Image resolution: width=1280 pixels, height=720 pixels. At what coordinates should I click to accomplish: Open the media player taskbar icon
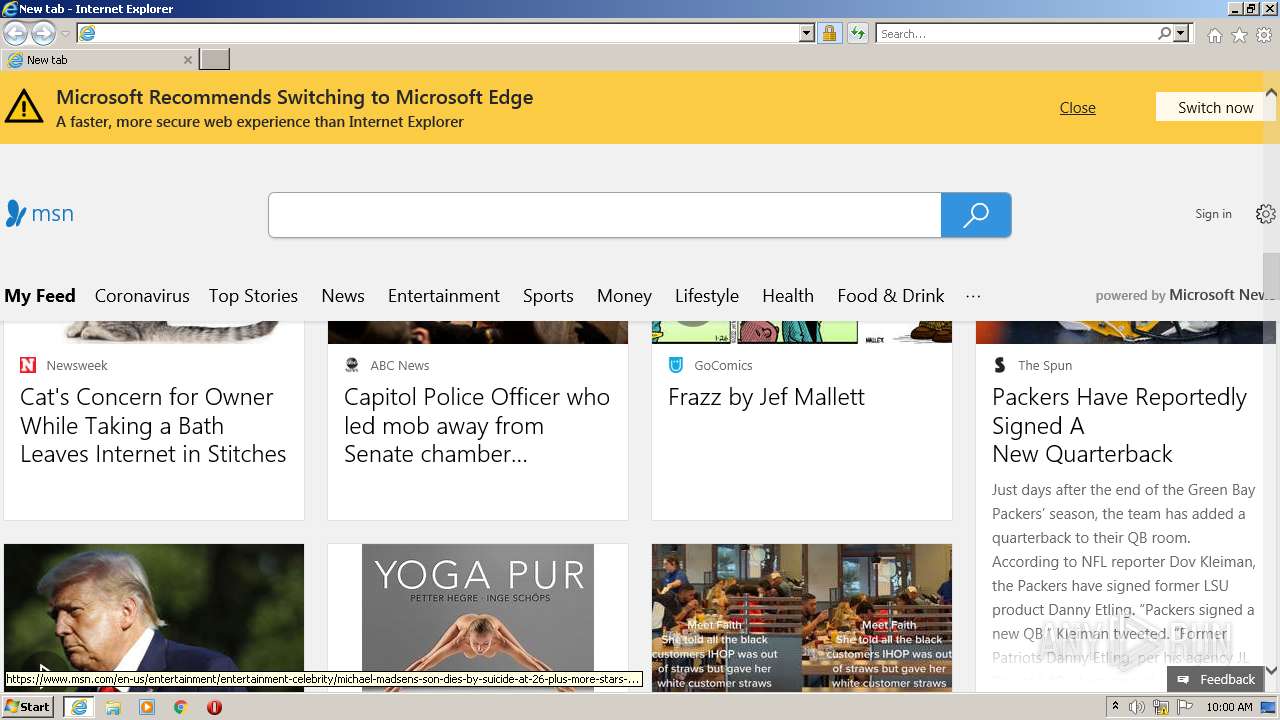pos(147,707)
